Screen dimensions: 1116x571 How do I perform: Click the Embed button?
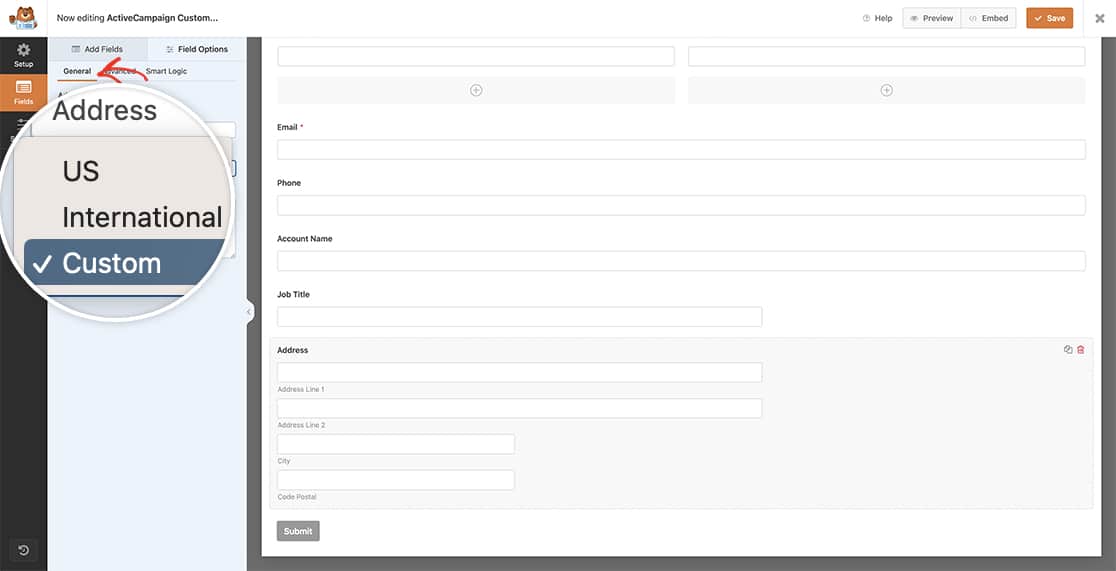pos(989,19)
